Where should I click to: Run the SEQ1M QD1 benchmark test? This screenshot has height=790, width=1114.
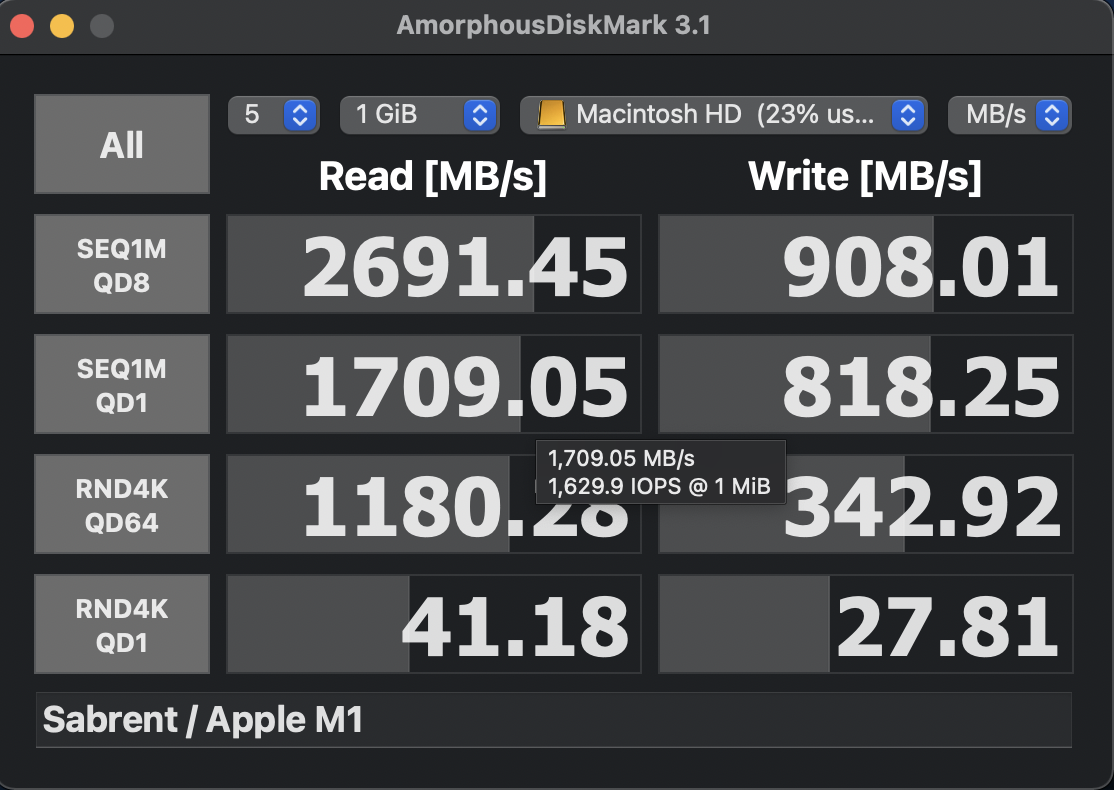pos(121,383)
